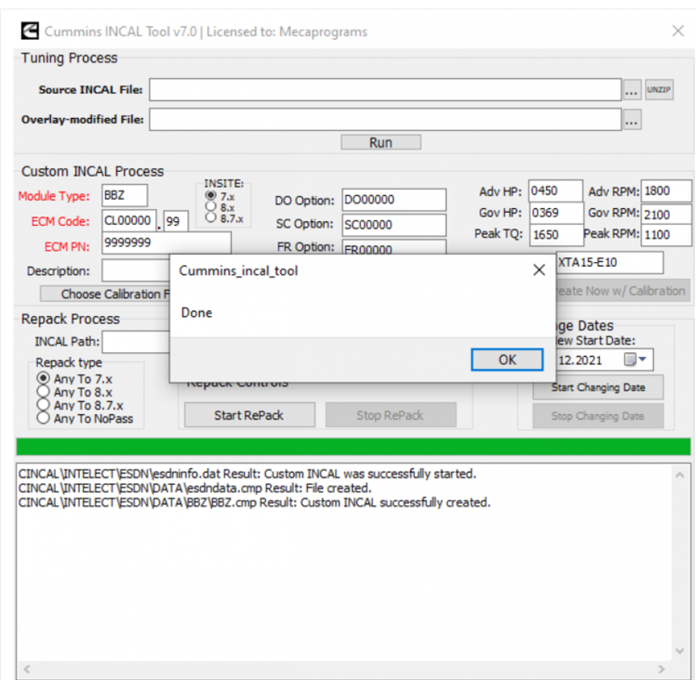
Task: Choose Any To 7.x repack type
Action: pos(43,378)
